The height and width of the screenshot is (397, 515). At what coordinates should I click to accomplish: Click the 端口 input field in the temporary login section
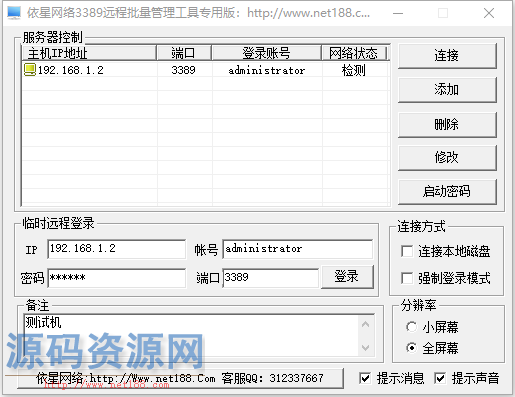(x=271, y=278)
